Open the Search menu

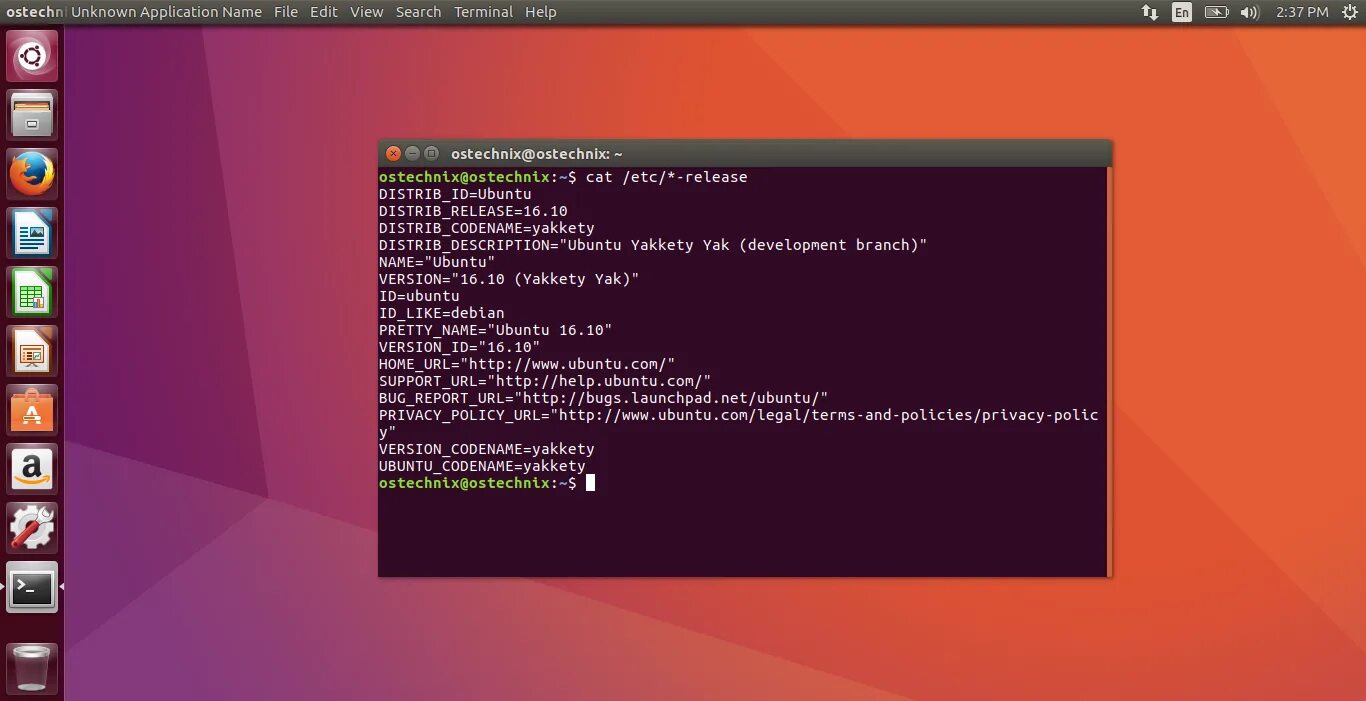[418, 12]
